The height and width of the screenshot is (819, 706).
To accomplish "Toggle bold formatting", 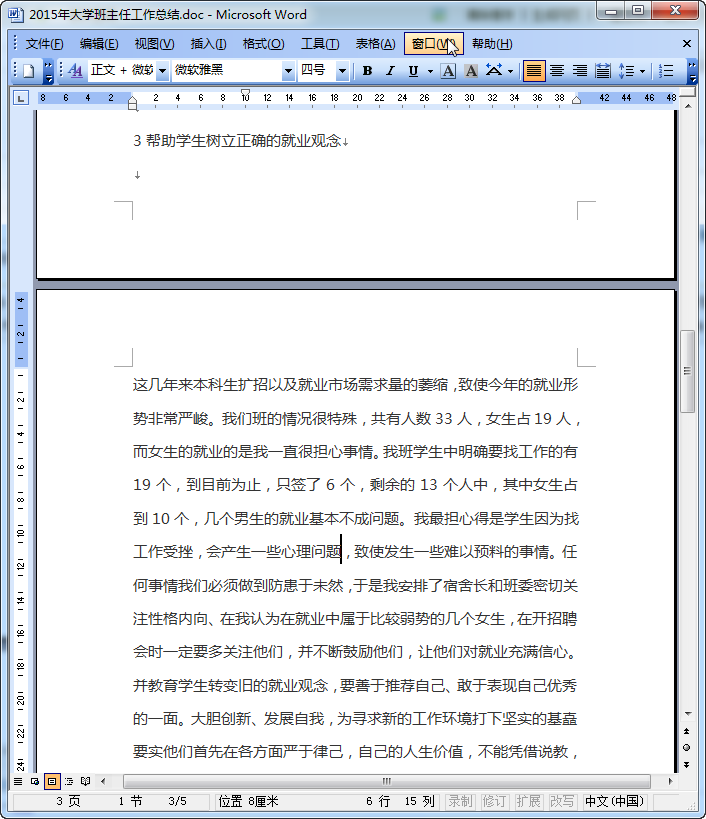I will pos(367,71).
